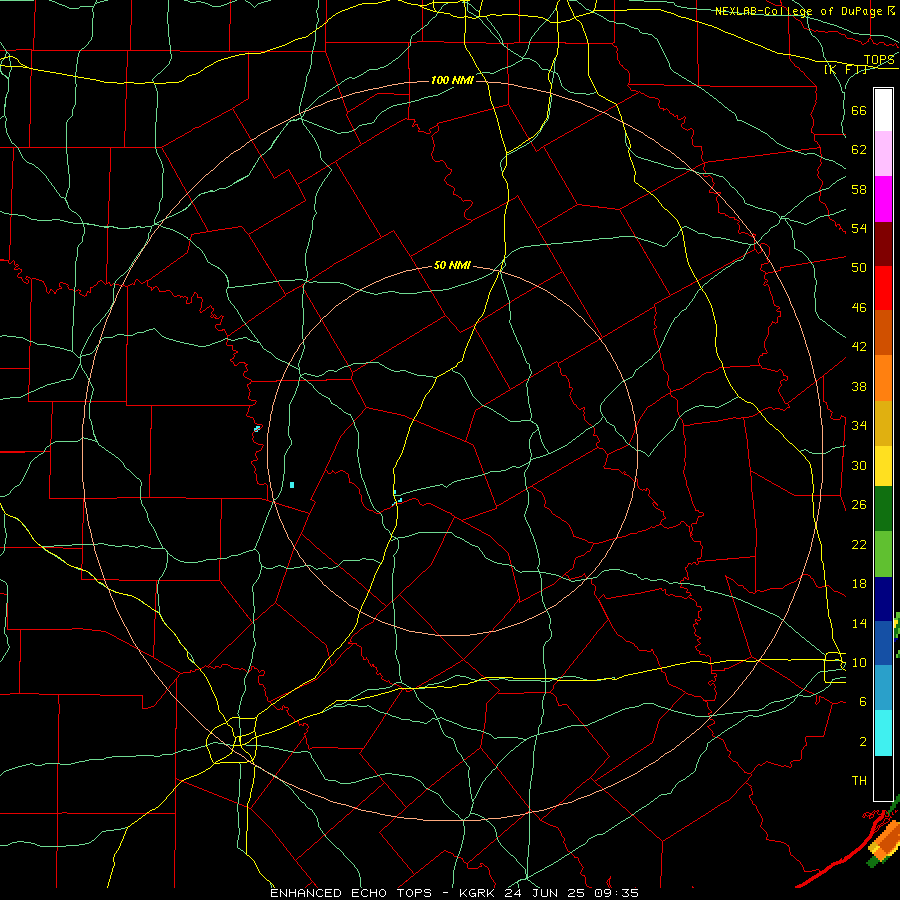Click the "50" legend value

pos(859,268)
